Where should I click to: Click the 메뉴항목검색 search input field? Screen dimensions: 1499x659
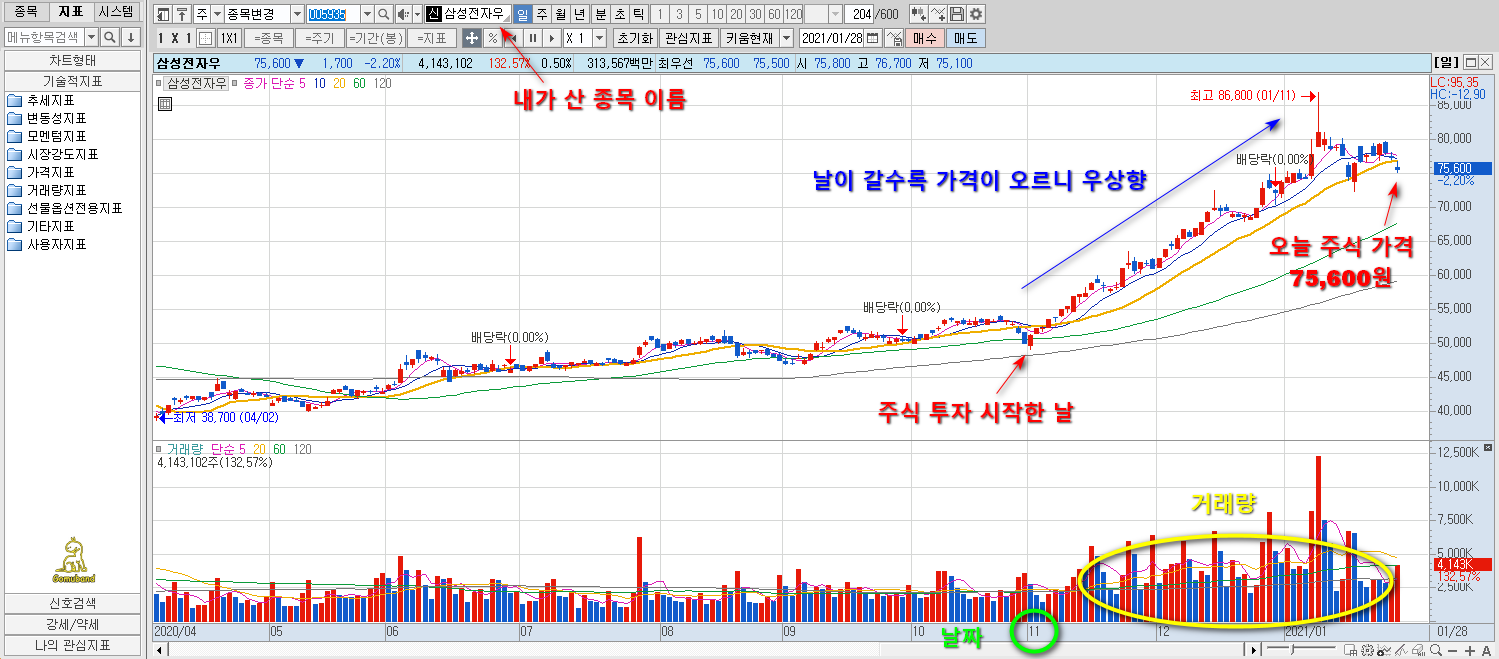click(x=43, y=37)
